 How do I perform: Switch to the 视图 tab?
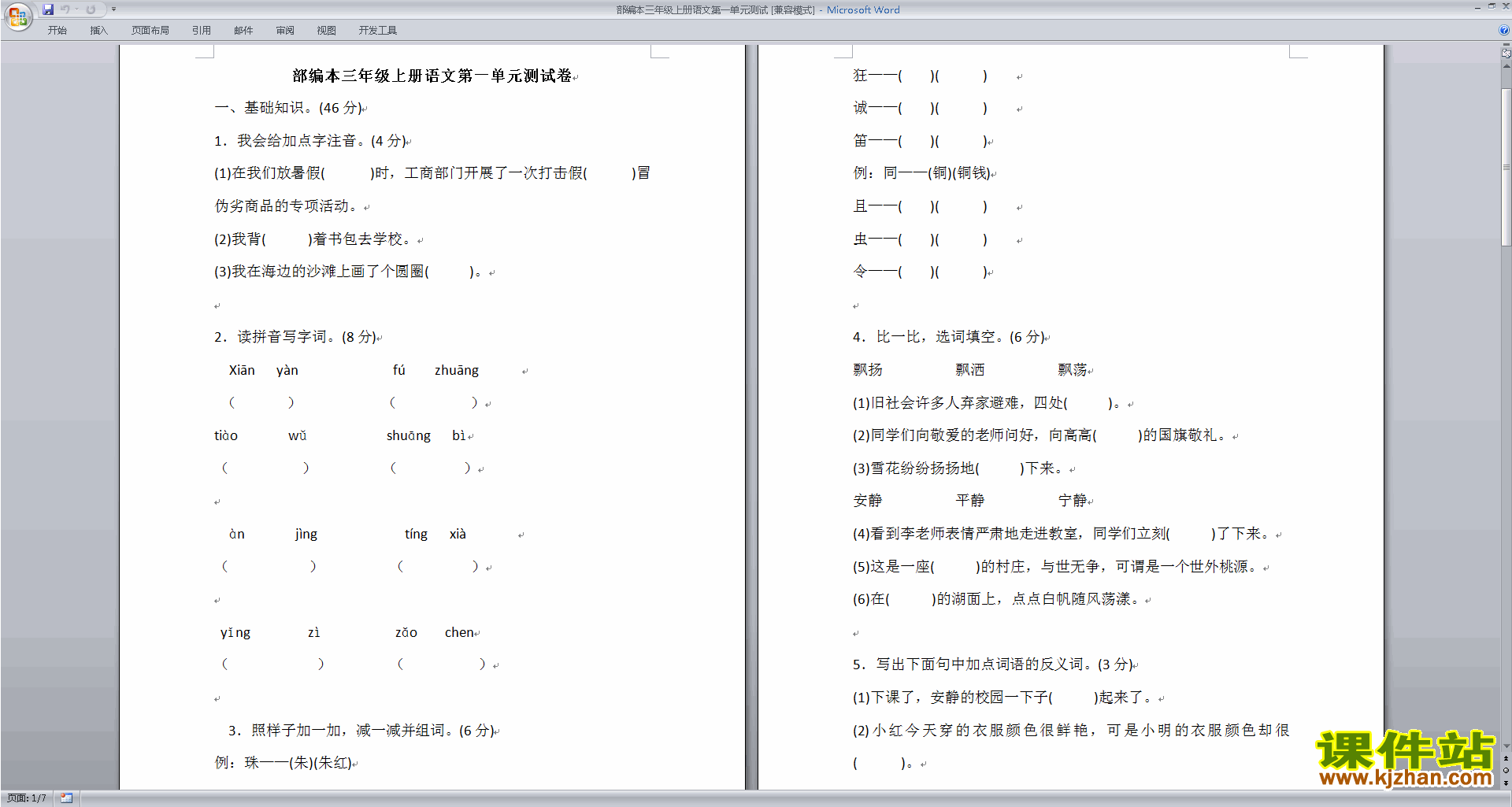[327, 31]
